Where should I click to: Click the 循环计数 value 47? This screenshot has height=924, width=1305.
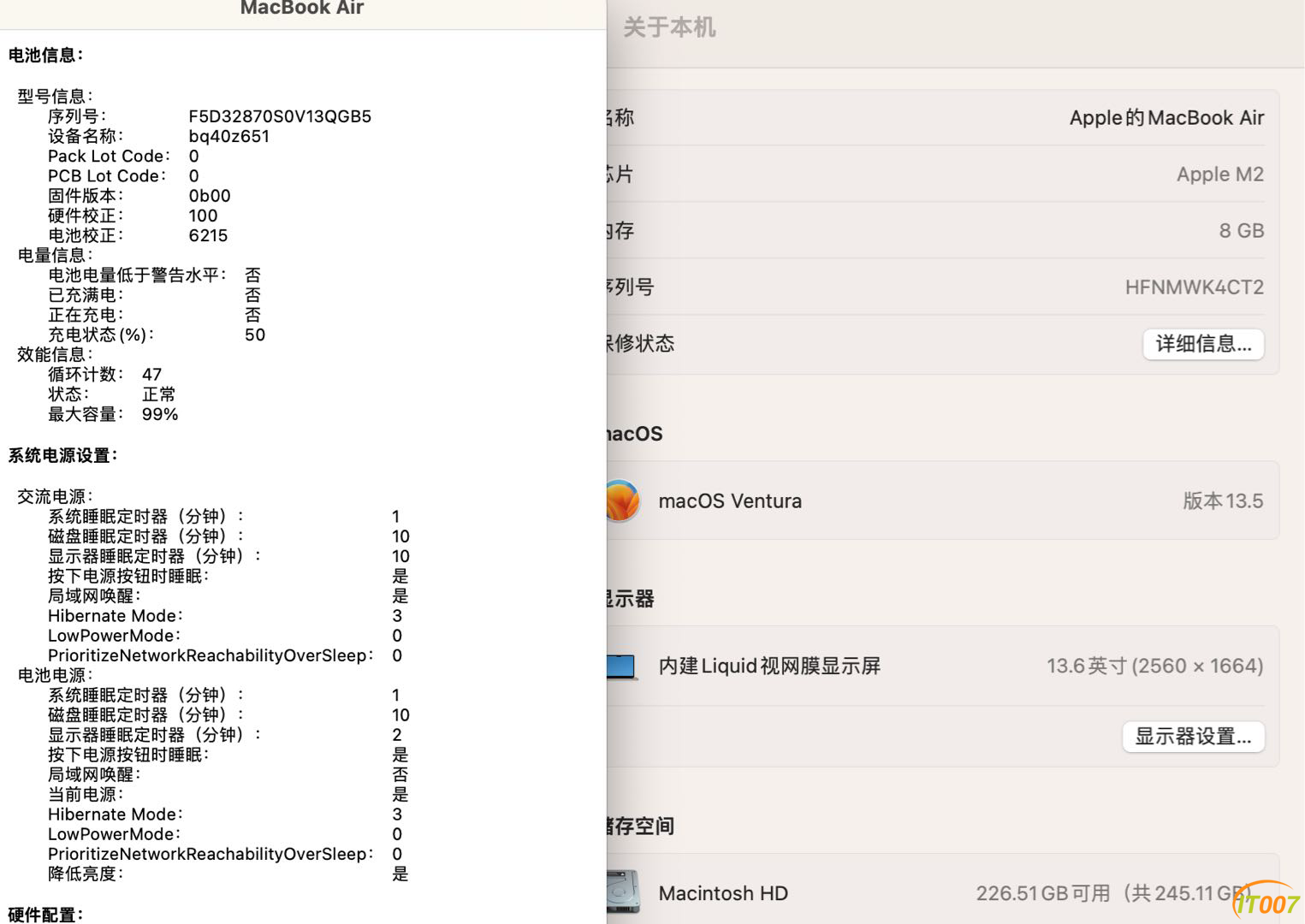point(151,374)
